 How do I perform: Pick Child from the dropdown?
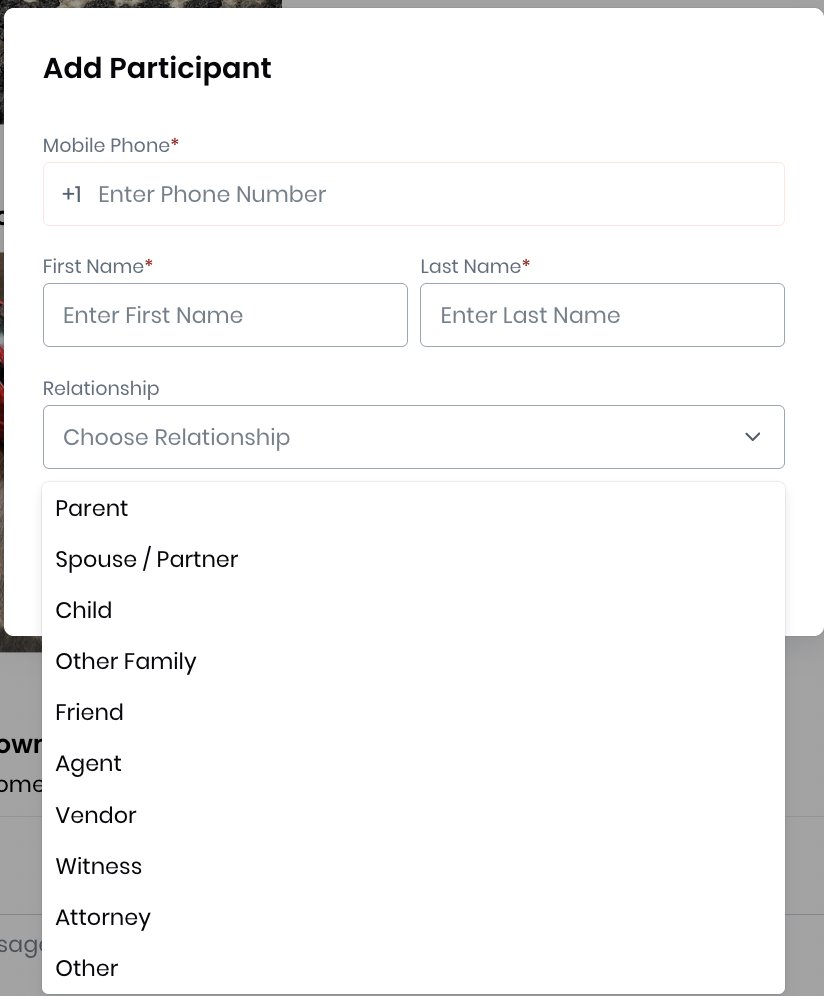(x=84, y=610)
